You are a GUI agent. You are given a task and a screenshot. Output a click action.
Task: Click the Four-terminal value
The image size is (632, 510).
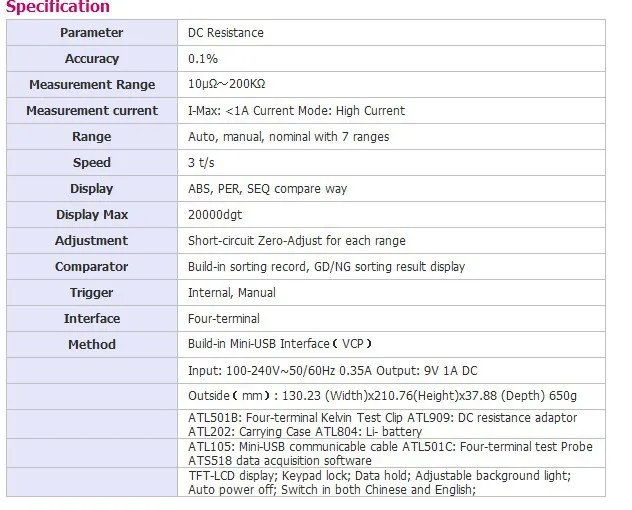(224, 318)
